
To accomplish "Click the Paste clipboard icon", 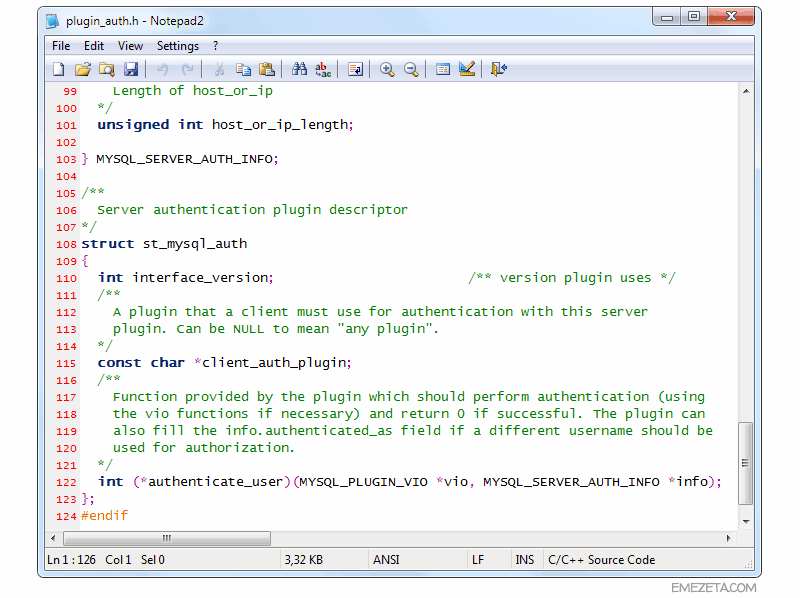I will (267, 69).
